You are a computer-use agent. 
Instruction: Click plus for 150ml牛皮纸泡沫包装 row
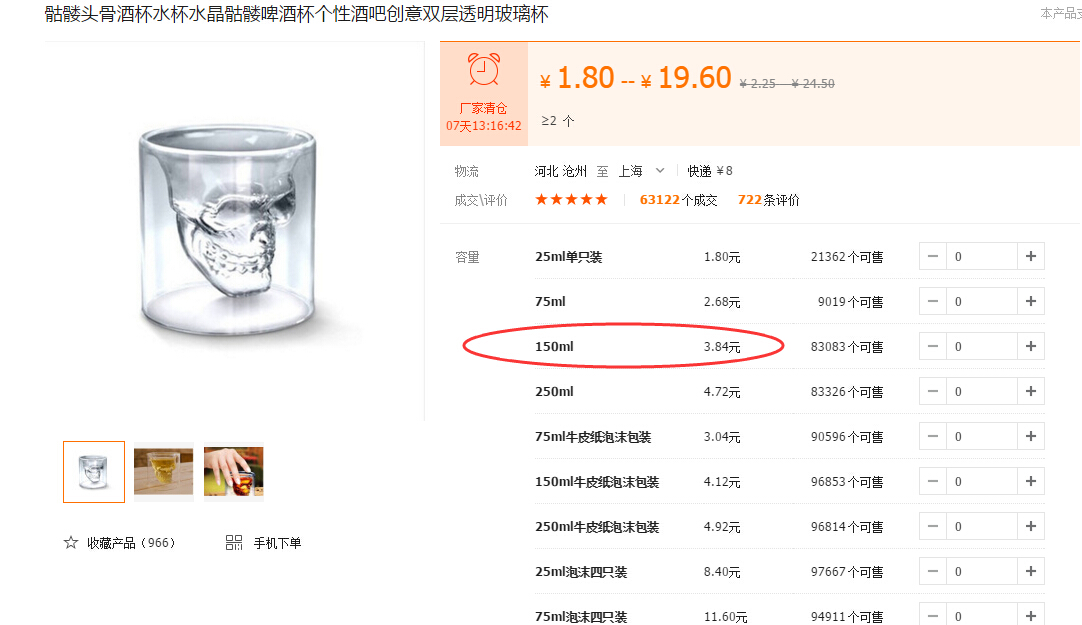(x=1031, y=482)
